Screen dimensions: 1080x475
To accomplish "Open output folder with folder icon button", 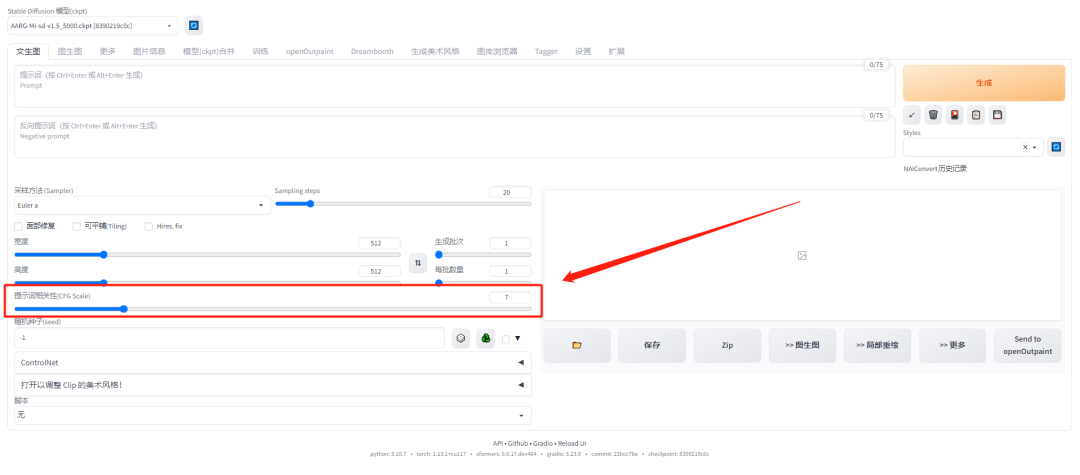I will coord(577,345).
